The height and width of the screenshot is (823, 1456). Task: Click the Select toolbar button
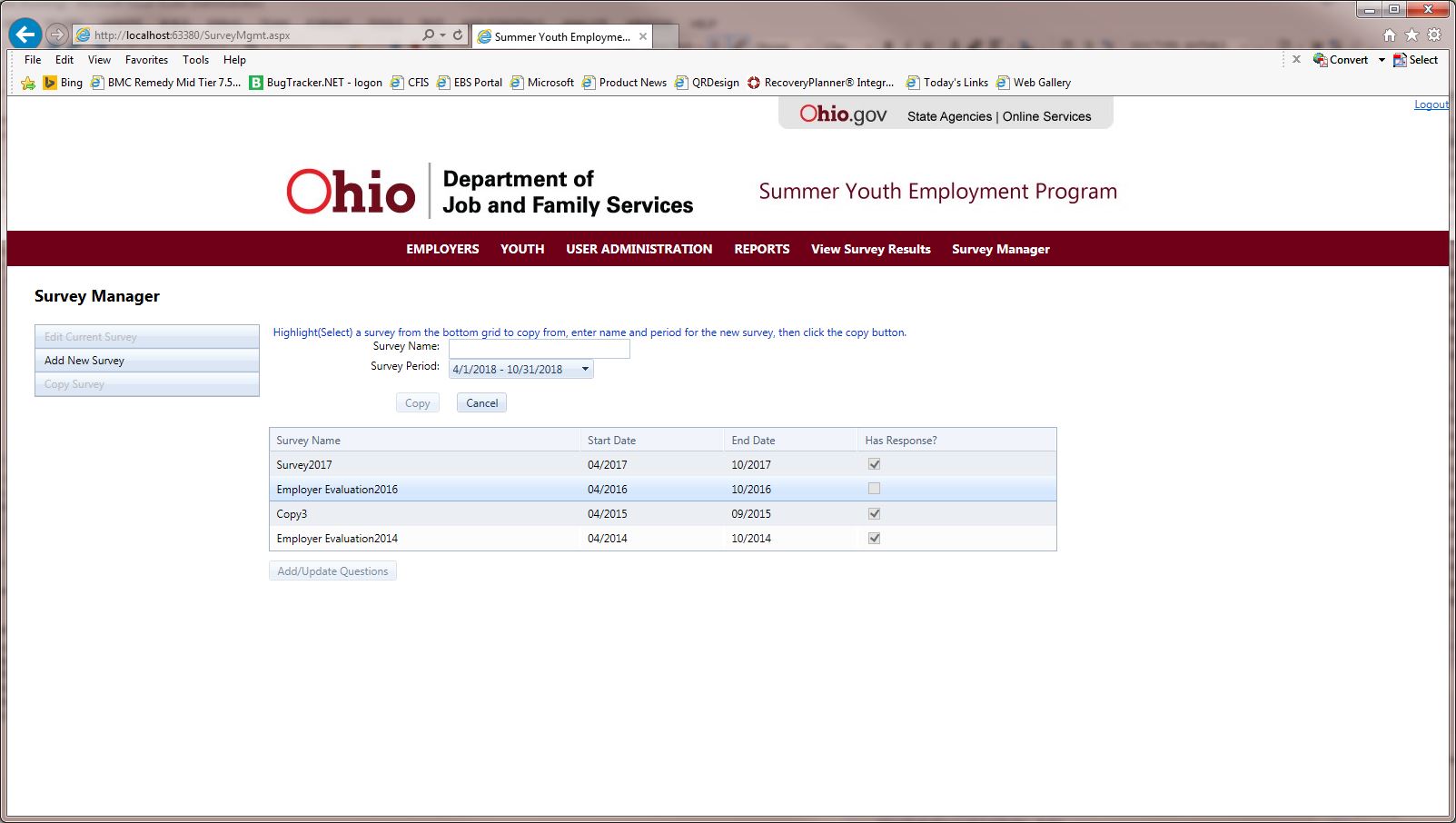1415,60
